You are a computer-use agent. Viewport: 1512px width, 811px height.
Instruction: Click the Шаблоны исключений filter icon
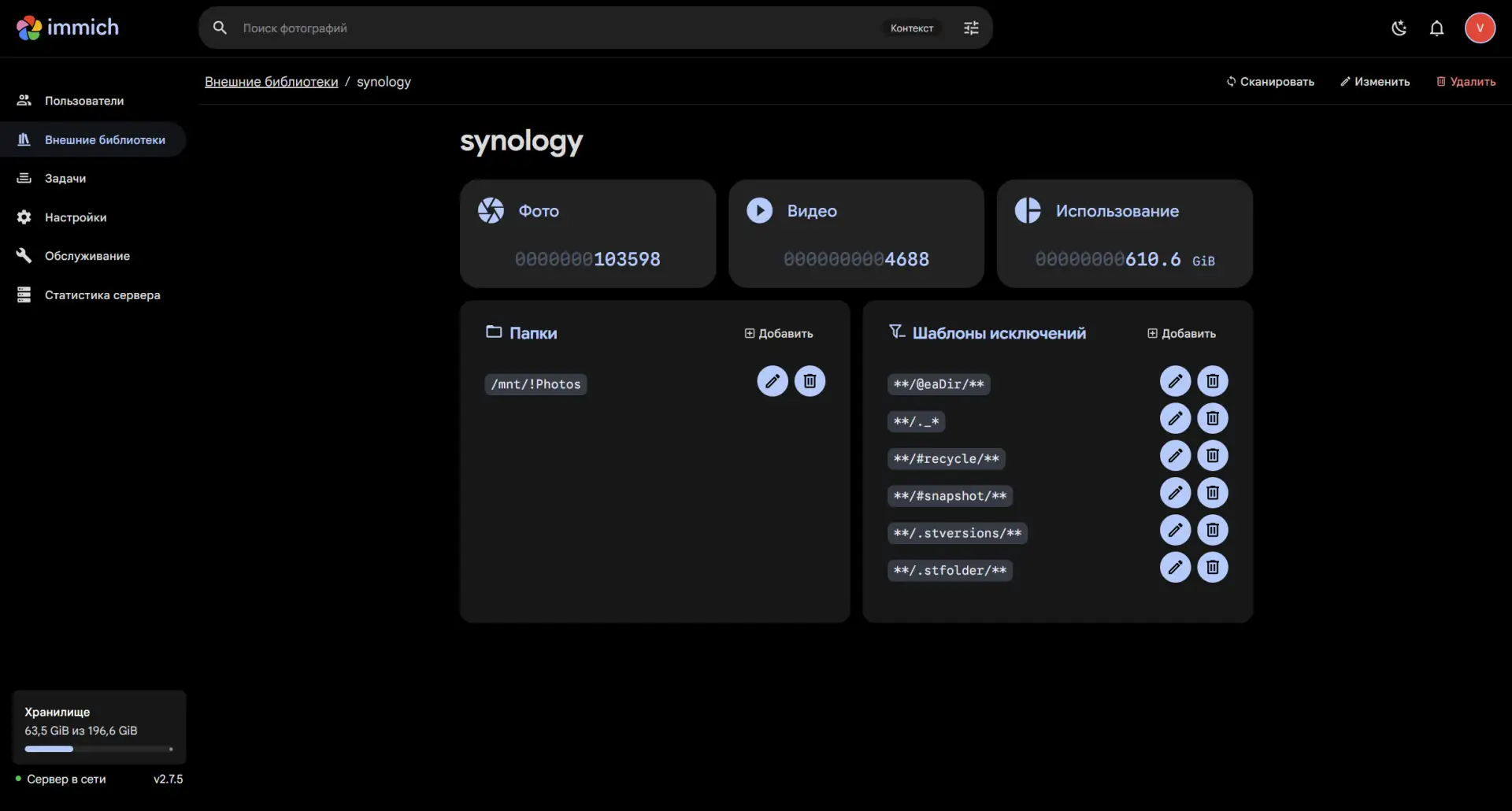click(897, 331)
